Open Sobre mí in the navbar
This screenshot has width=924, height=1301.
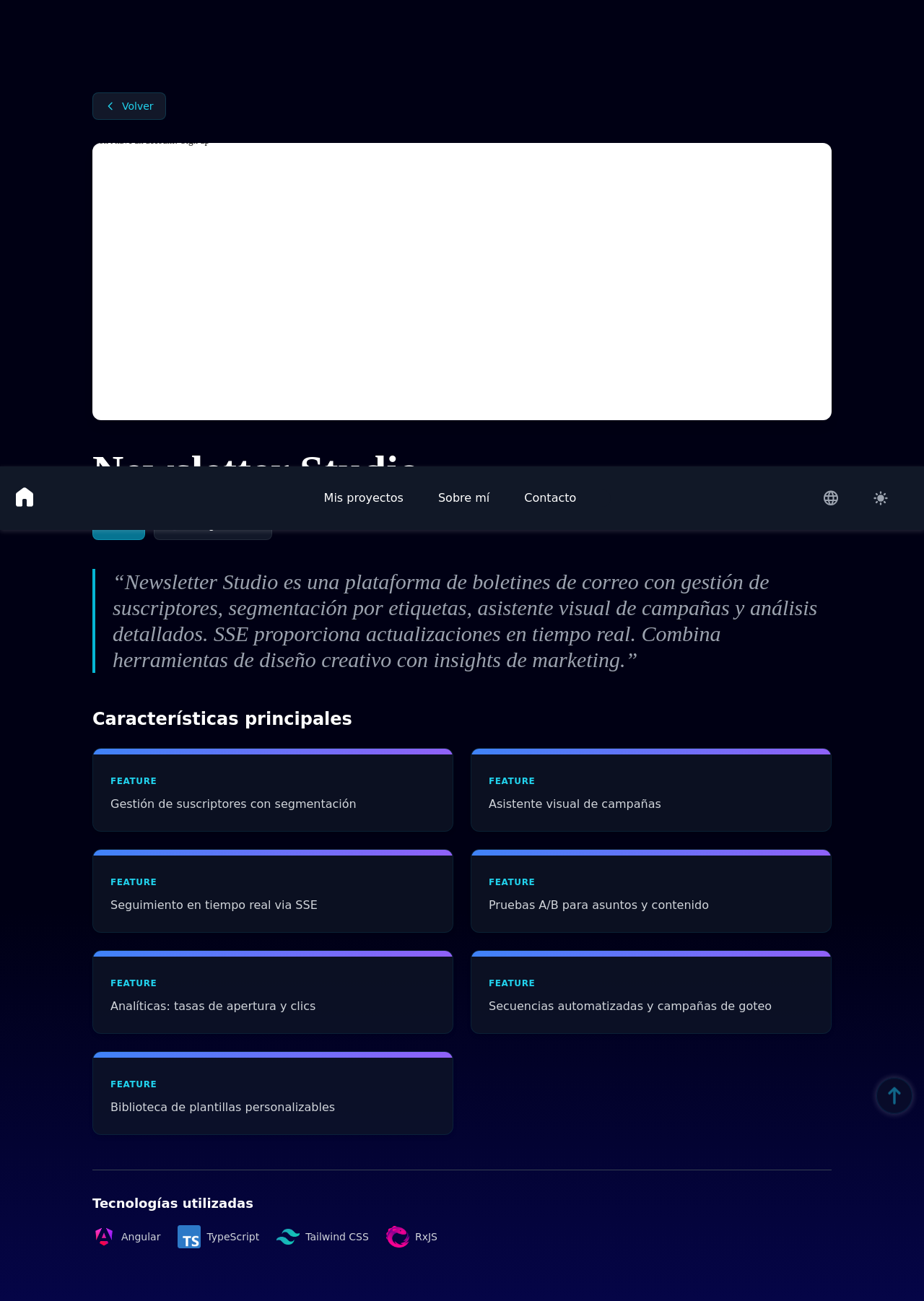click(463, 497)
